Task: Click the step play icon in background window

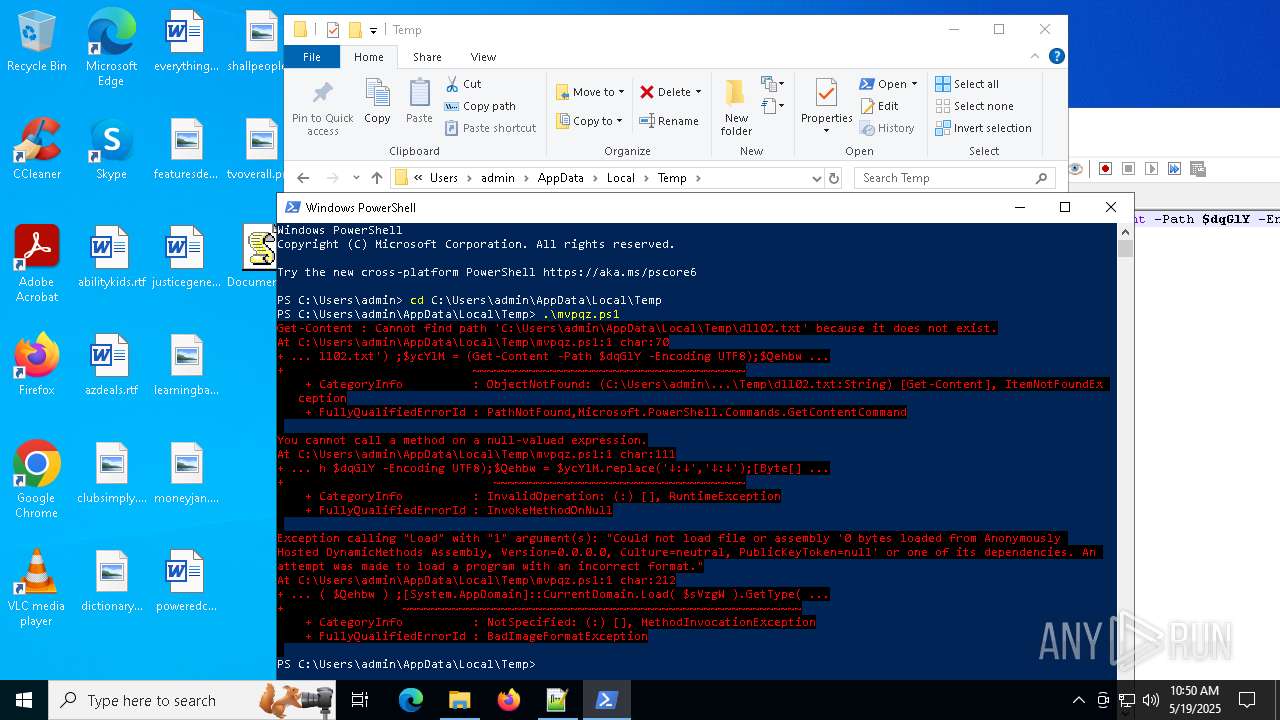Action: coord(1151,169)
